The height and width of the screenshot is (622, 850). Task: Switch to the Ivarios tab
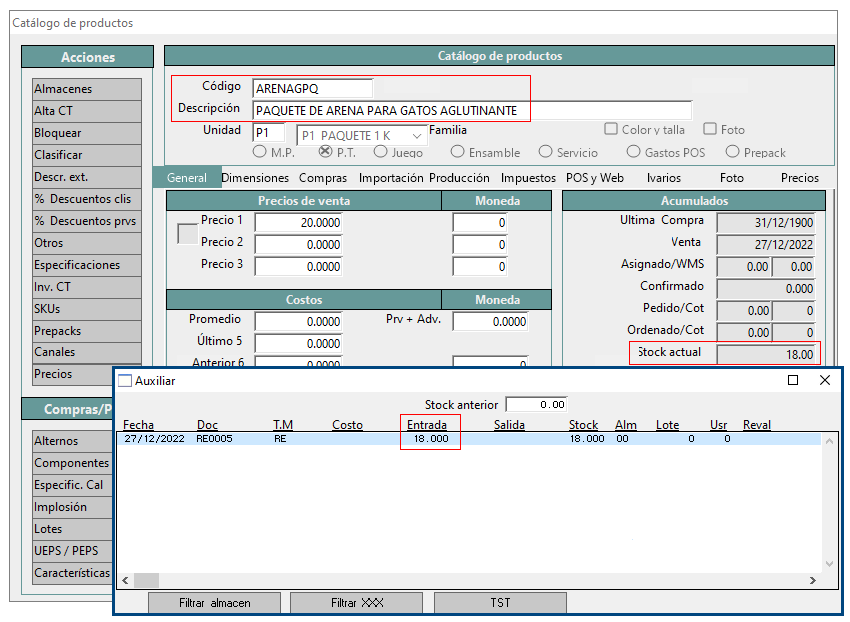click(664, 178)
